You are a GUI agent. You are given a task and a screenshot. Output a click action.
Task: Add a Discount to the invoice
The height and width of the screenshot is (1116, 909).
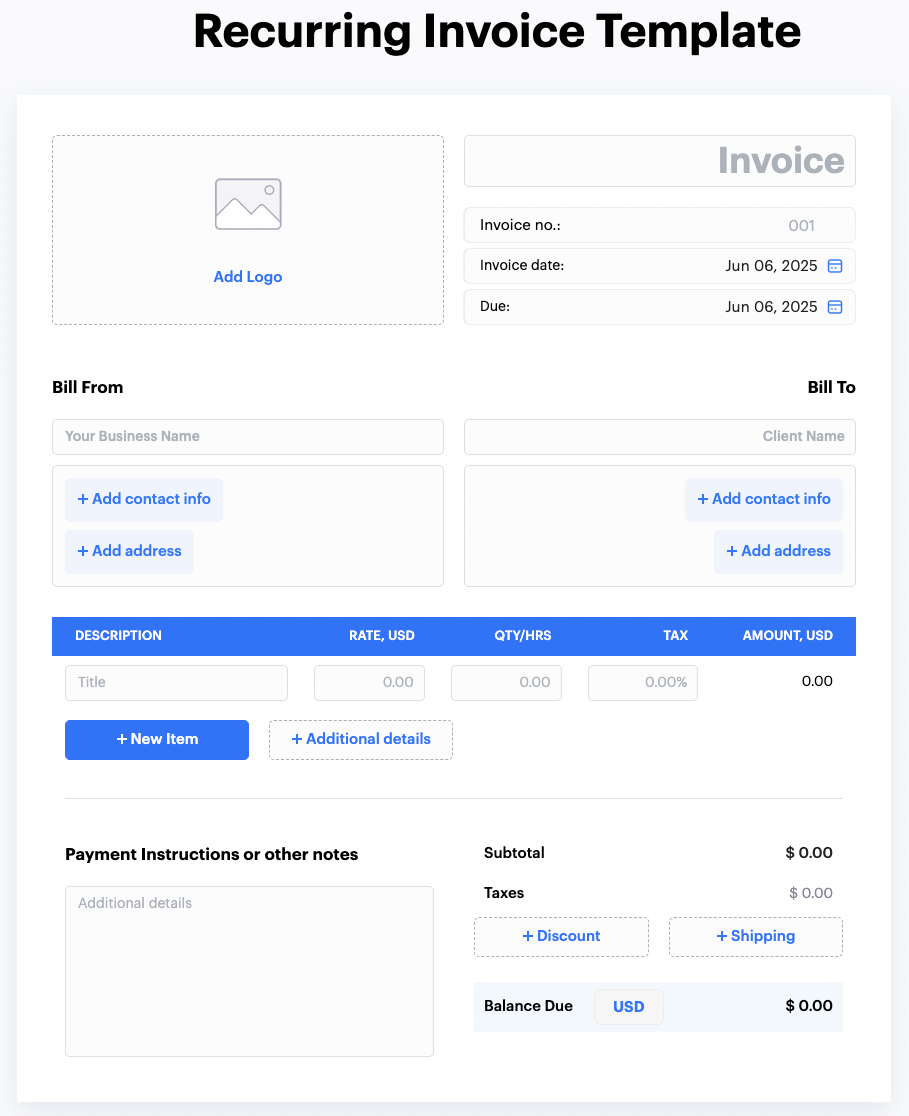(x=561, y=937)
